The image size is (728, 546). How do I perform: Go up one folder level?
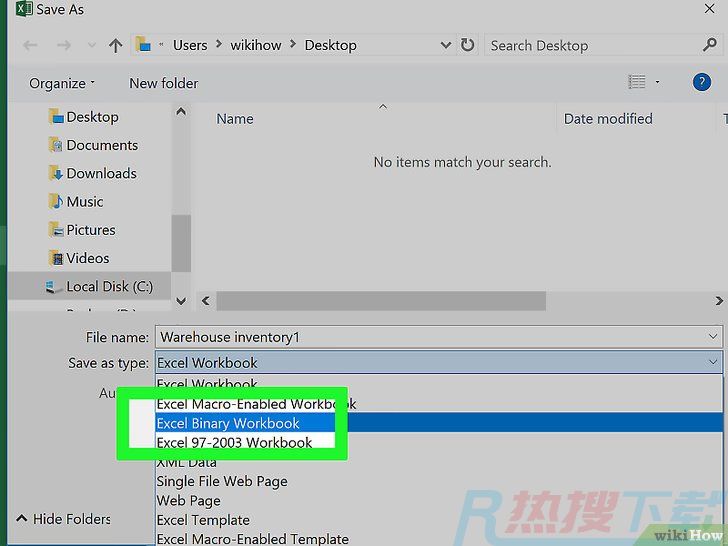coord(116,46)
